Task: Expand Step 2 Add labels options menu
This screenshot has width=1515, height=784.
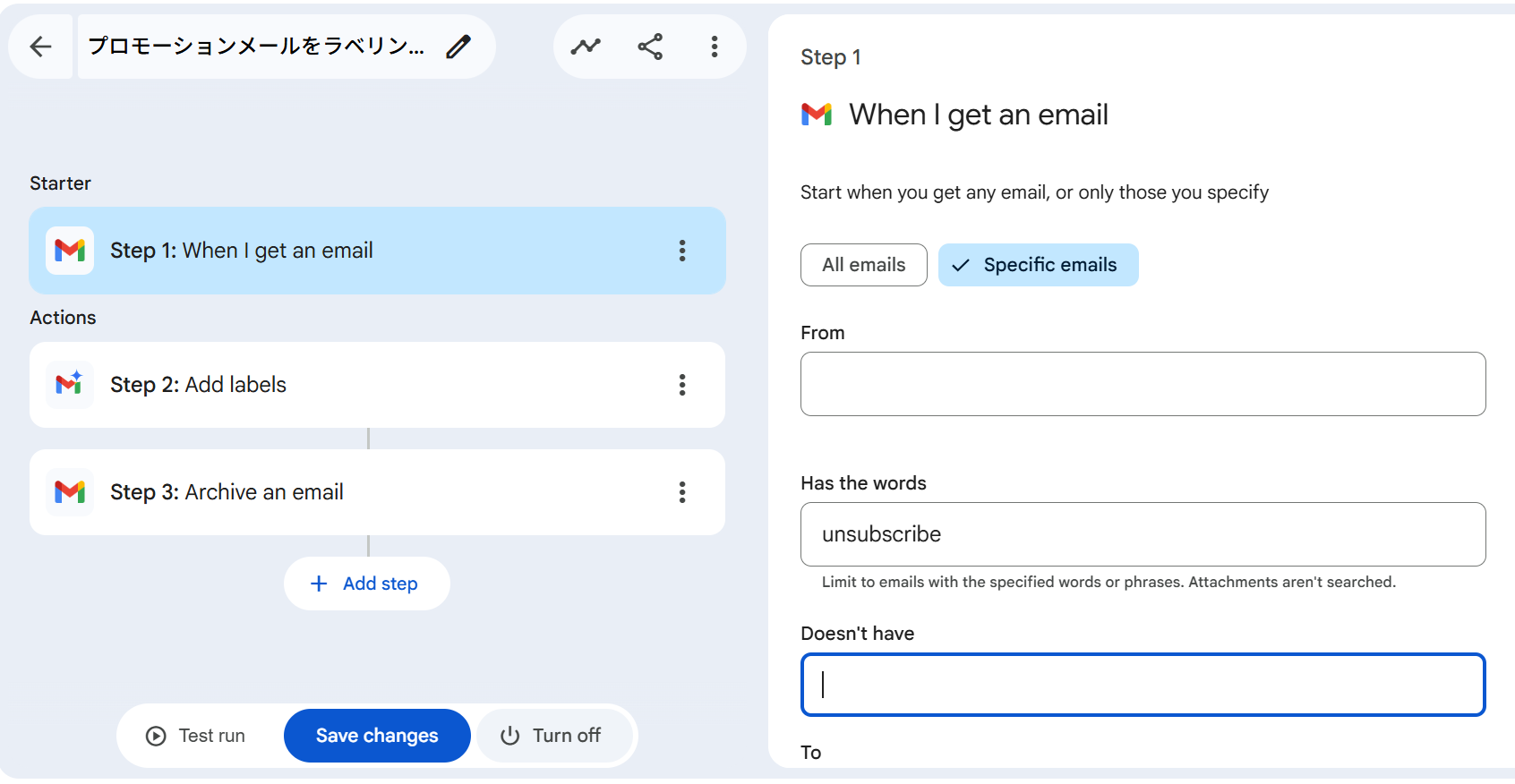Action: (x=682, y=385)
